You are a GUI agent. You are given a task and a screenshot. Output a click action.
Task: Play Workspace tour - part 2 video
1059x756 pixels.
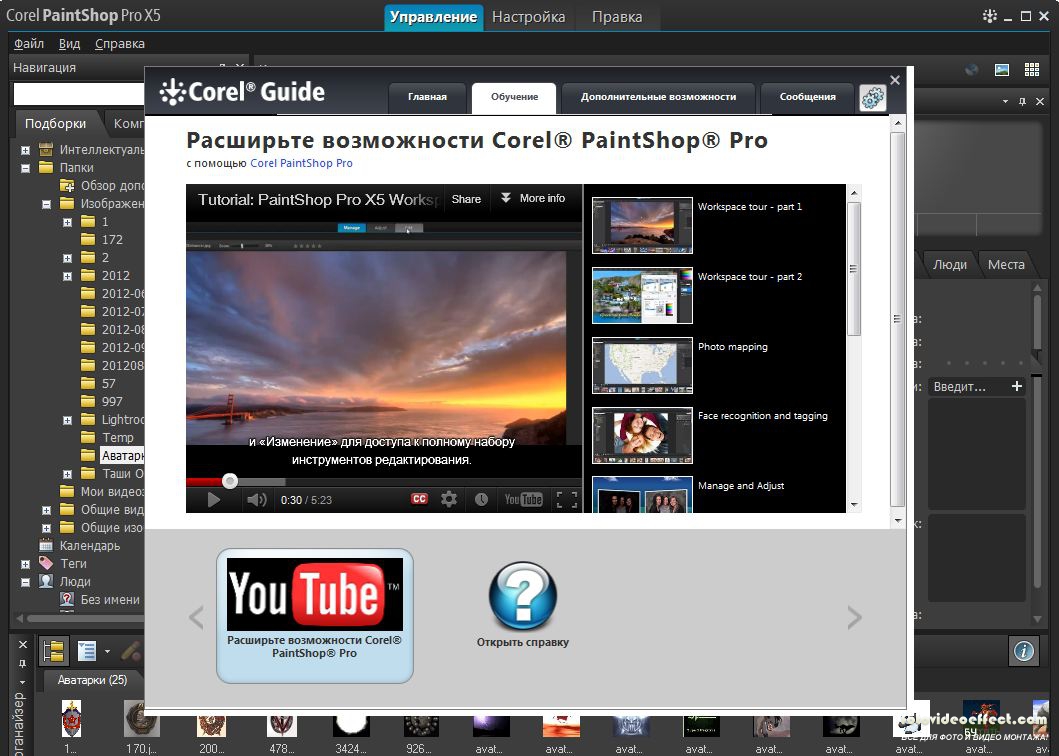click(x=642, y=295)
